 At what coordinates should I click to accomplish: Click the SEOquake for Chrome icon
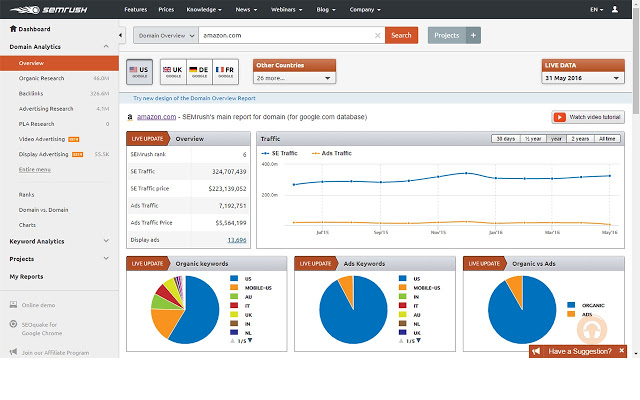13,324
